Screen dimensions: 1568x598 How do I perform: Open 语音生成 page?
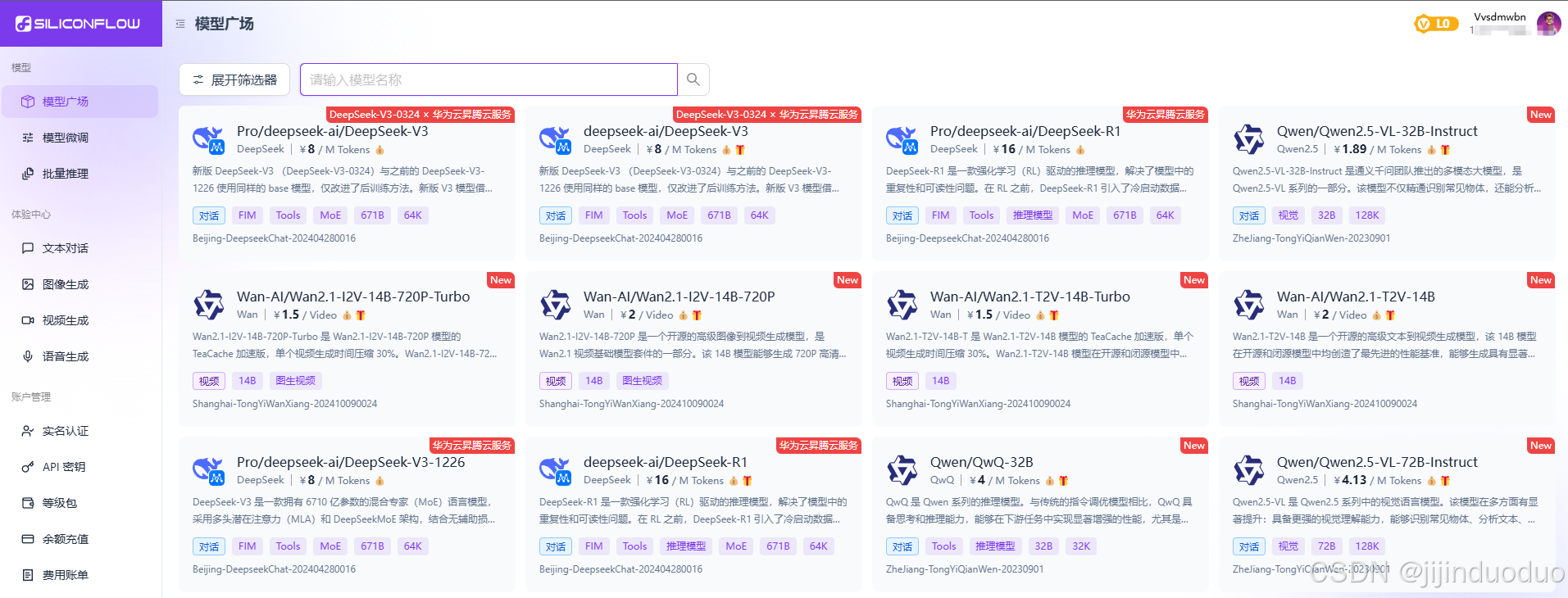80,356
